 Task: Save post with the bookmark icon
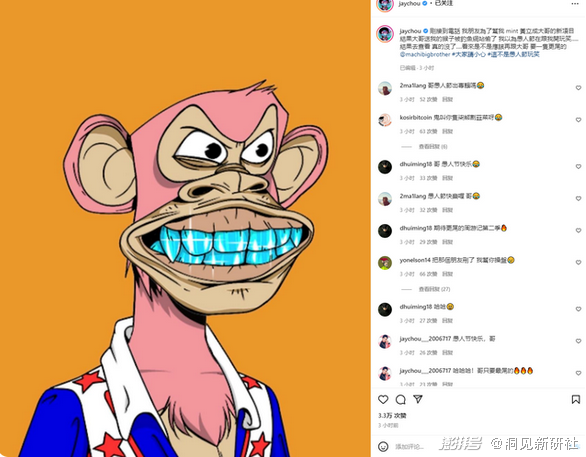point(576,399)
